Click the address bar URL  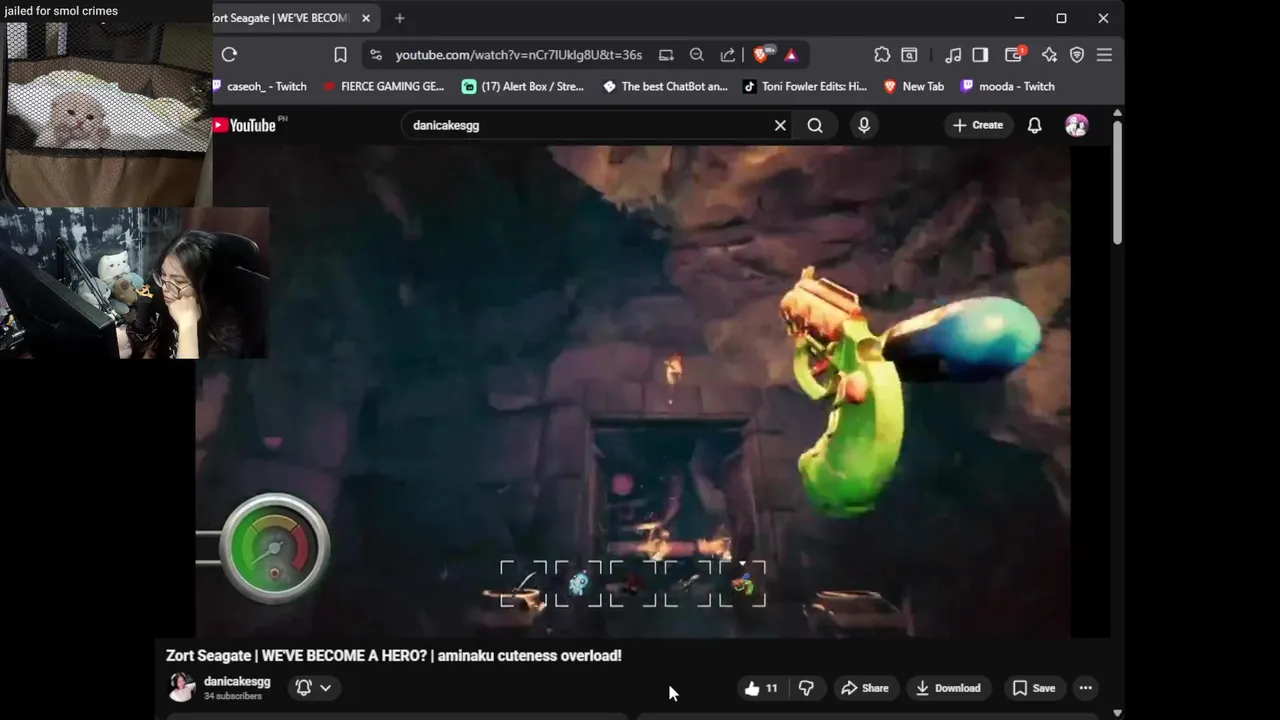(518, 55)
